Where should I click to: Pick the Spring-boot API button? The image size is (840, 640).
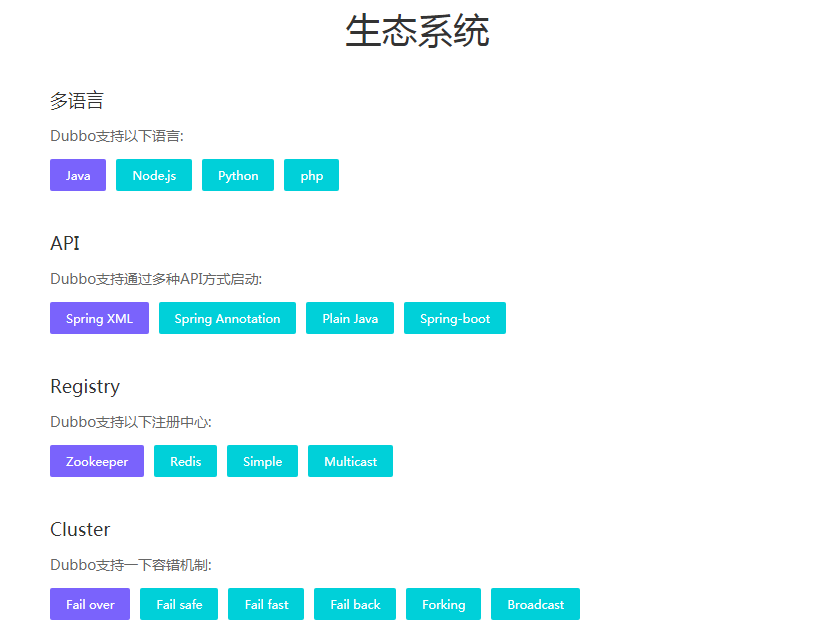point(455,318)
